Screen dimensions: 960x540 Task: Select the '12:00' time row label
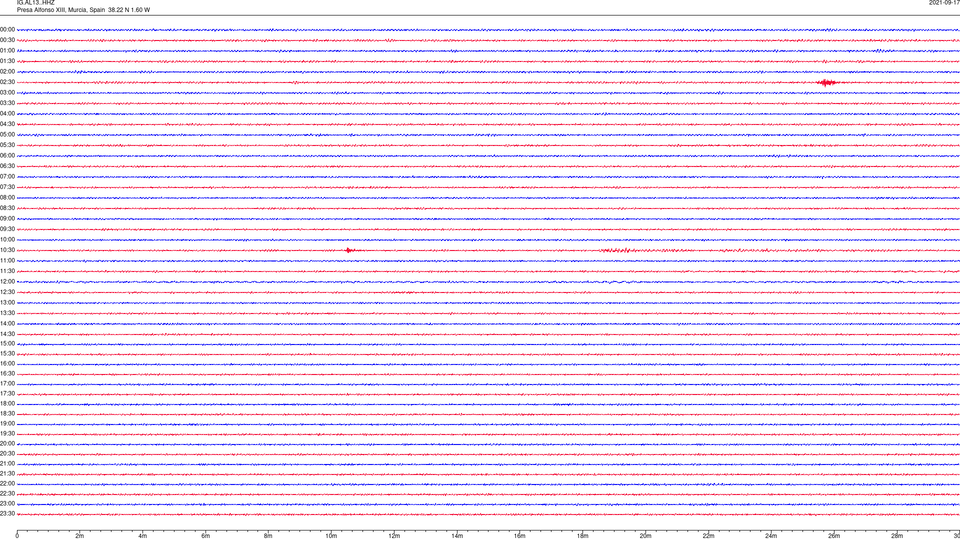click(x=7, y=282)
